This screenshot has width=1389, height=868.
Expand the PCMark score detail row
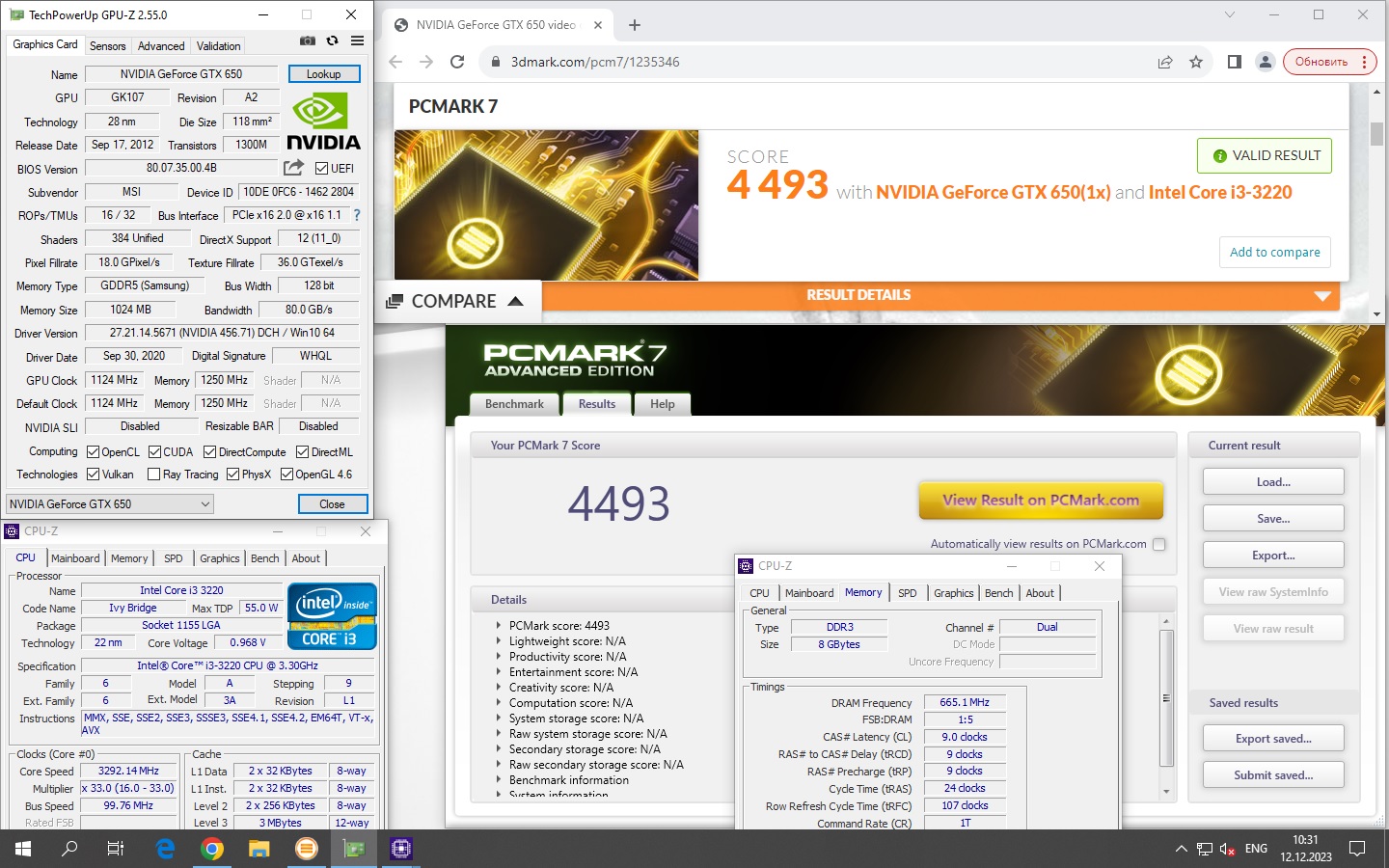pos(499,625)
